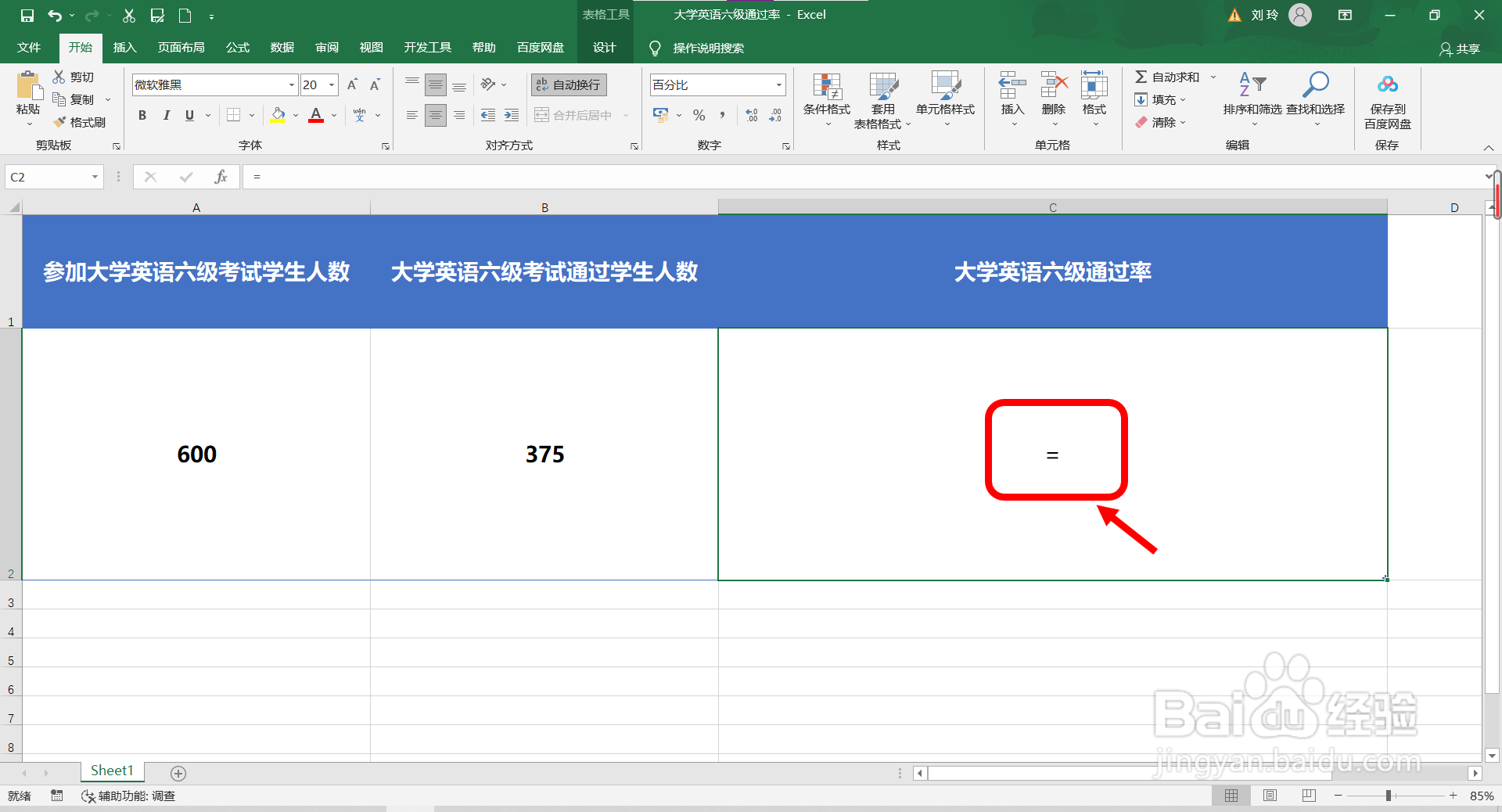This screenshot has width=1502, height=812.
Task: Click the Sort and Filter icon
Action: pos(1252,84)
